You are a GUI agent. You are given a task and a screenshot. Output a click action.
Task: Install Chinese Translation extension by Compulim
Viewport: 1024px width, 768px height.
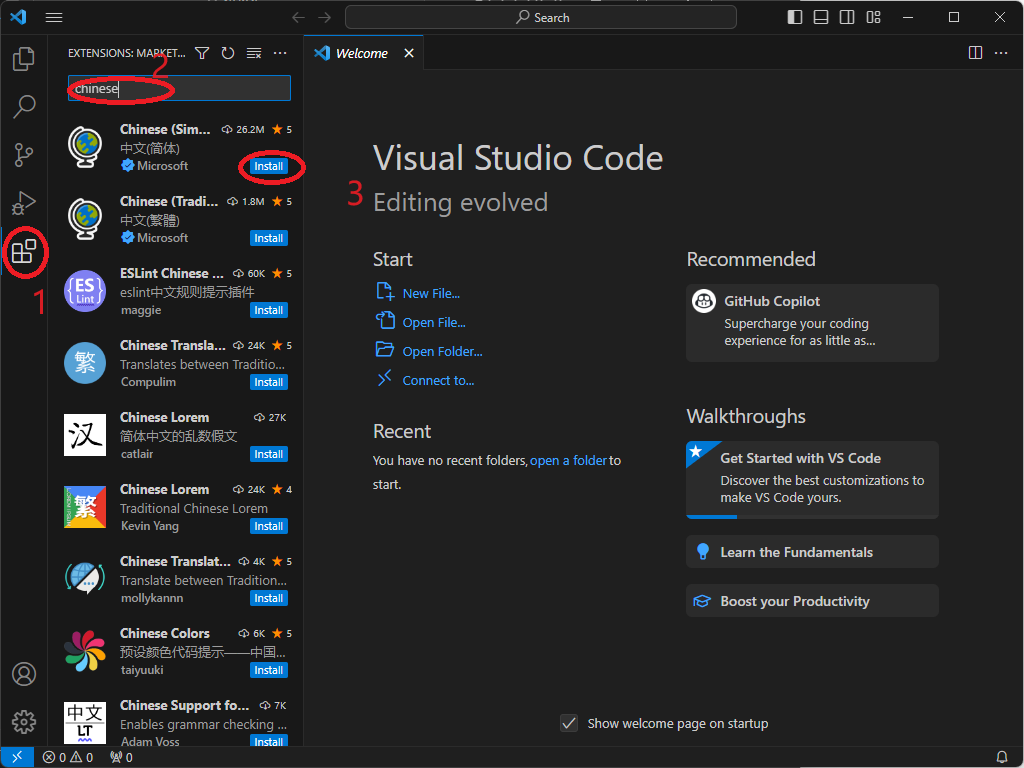pos(269,382)
